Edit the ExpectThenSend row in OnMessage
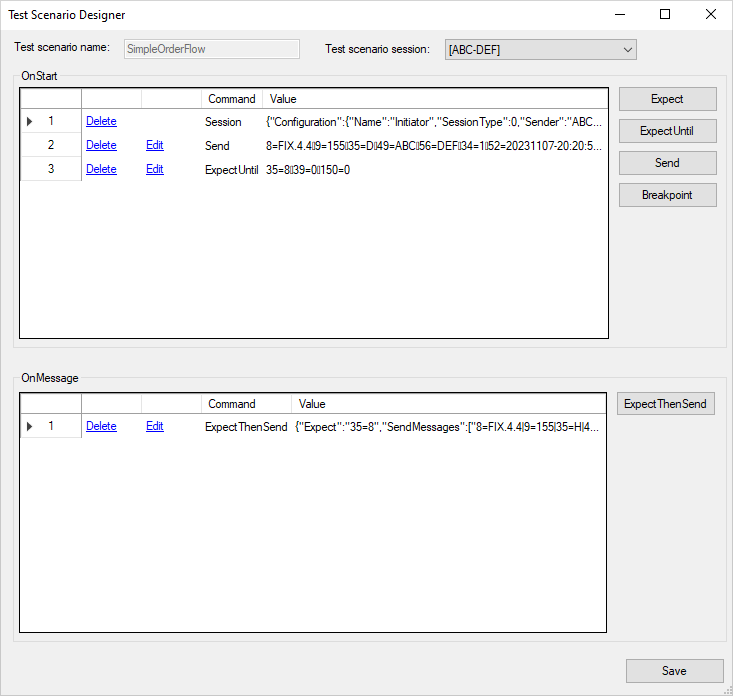 (x=155, y=426)
